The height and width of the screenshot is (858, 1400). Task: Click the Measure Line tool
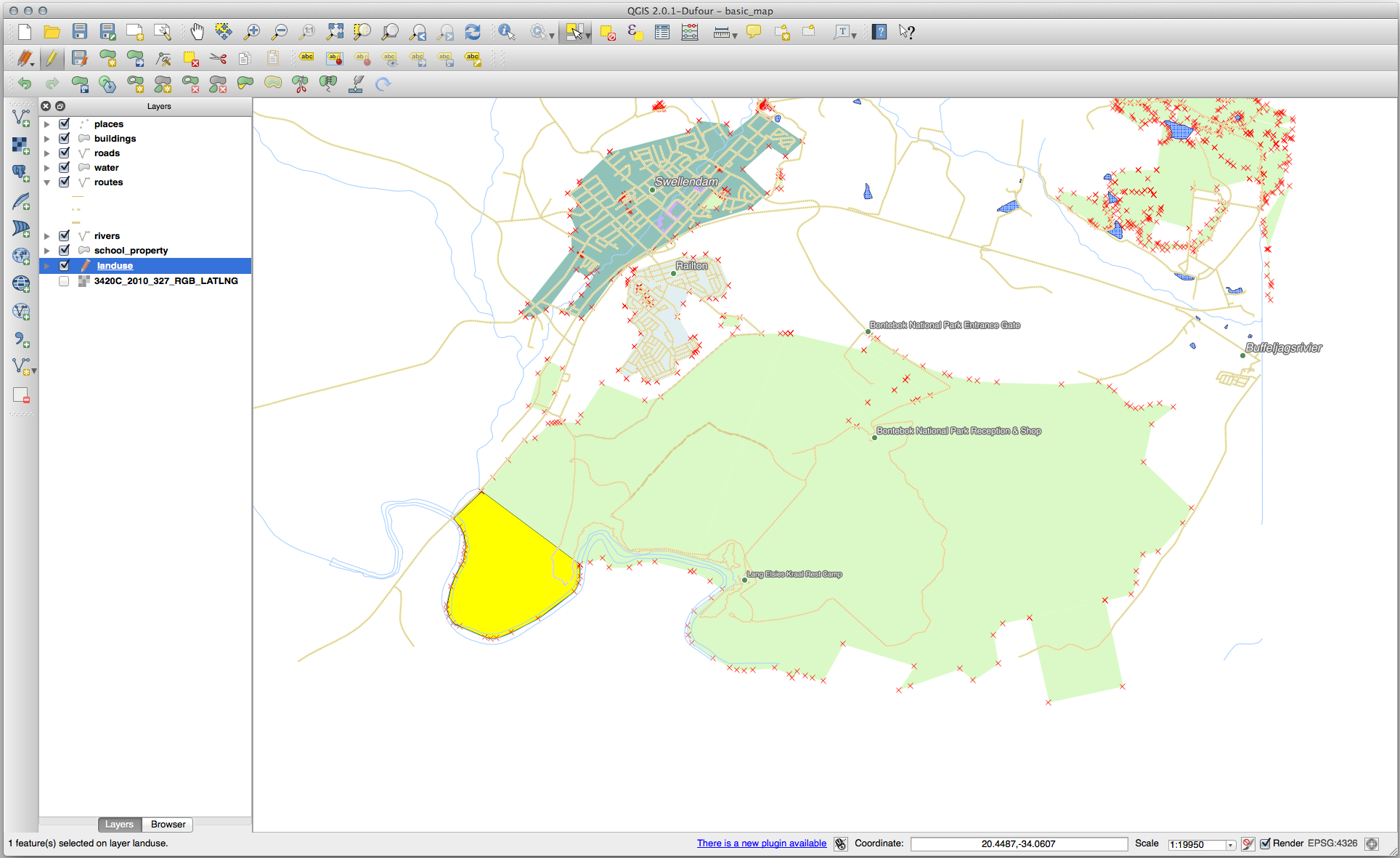(718, 31)
